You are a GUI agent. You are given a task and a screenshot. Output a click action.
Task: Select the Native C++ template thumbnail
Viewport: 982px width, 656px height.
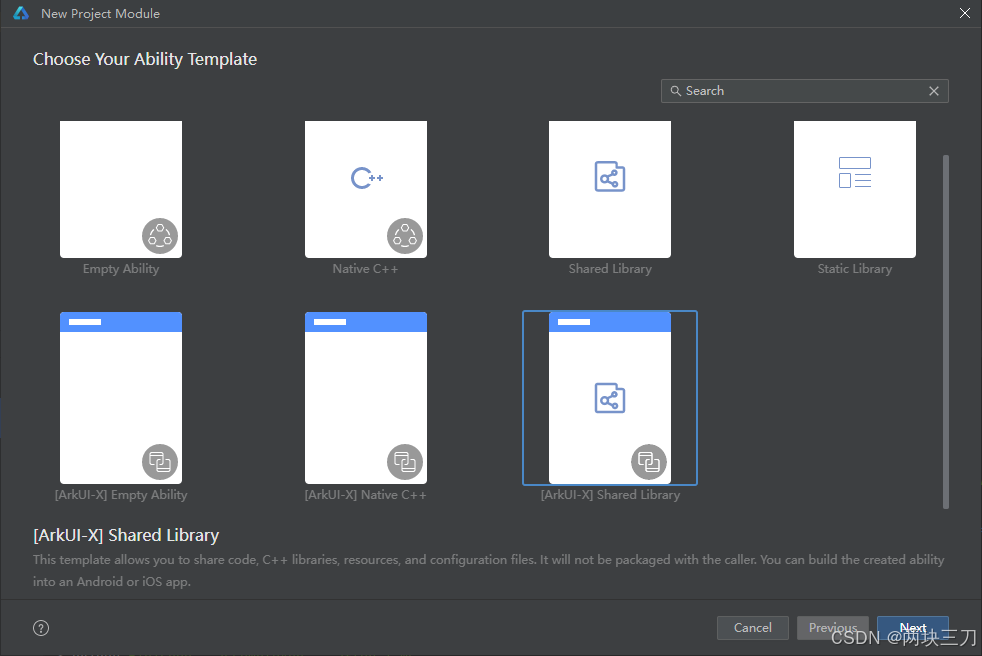tap(366, 189)
